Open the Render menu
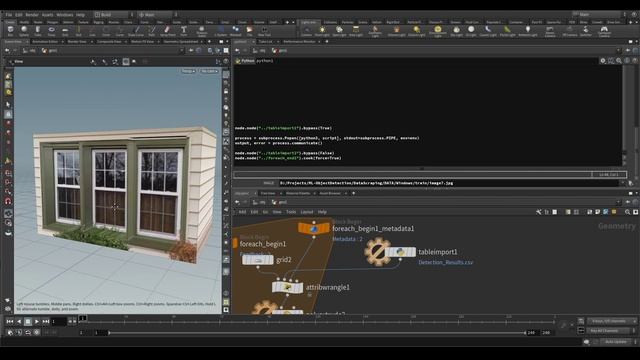The width and height of the screenshot is (640, 360). pos(32,15)
